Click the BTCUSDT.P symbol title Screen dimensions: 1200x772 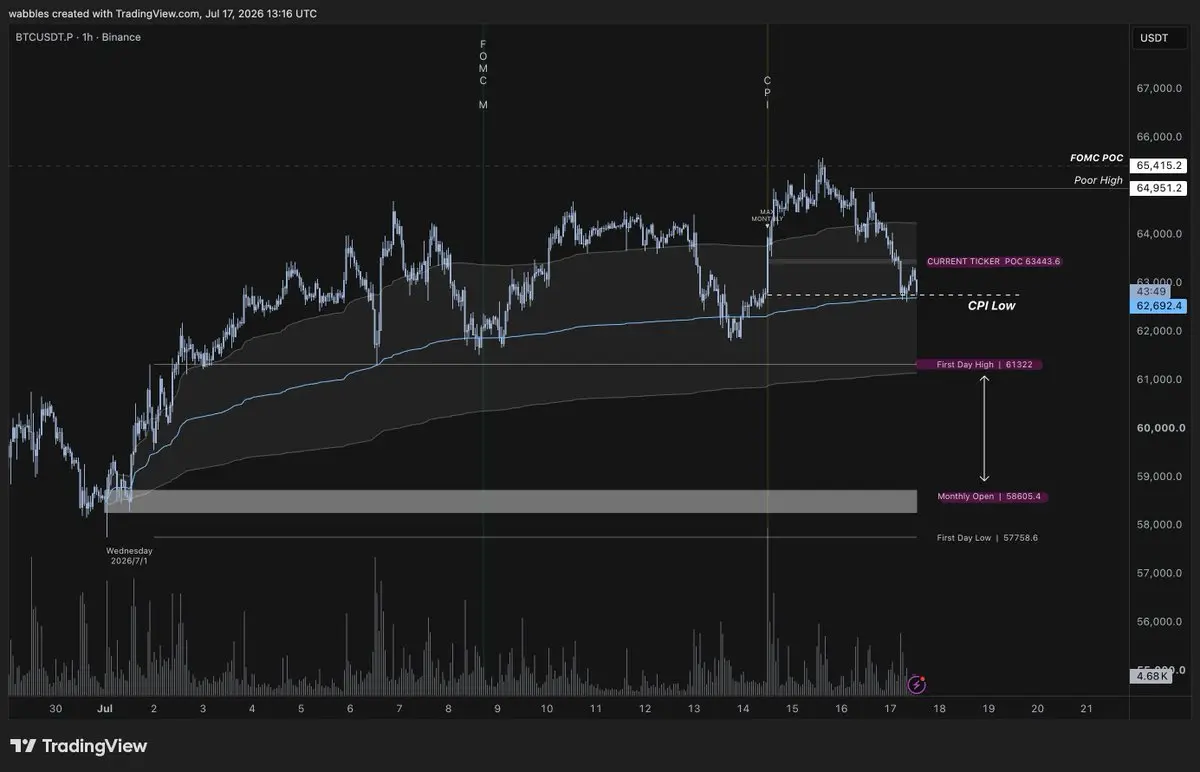click(75, 37)
